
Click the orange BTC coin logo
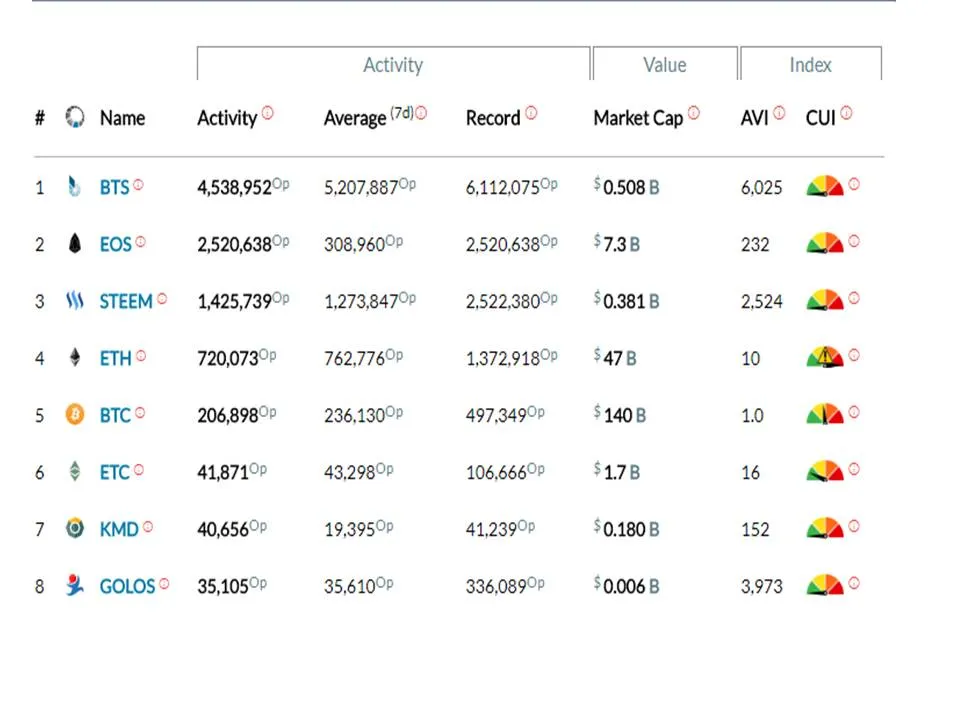coord(75,414)
